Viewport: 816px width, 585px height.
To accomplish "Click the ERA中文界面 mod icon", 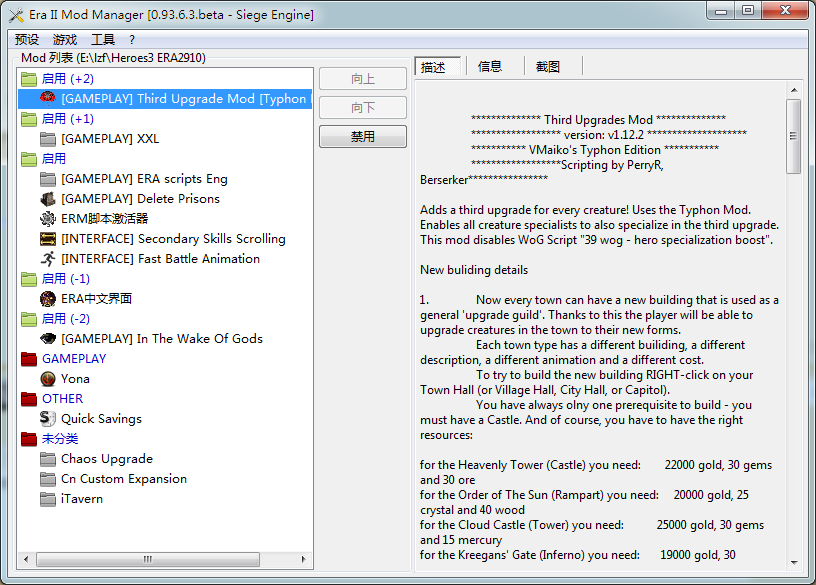I will 48,299.
